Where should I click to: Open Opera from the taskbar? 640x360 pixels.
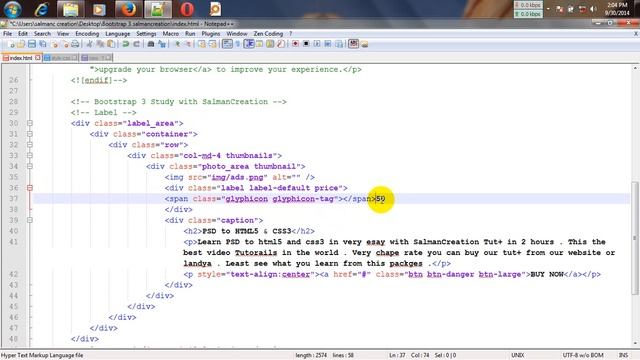pos(187,9)
